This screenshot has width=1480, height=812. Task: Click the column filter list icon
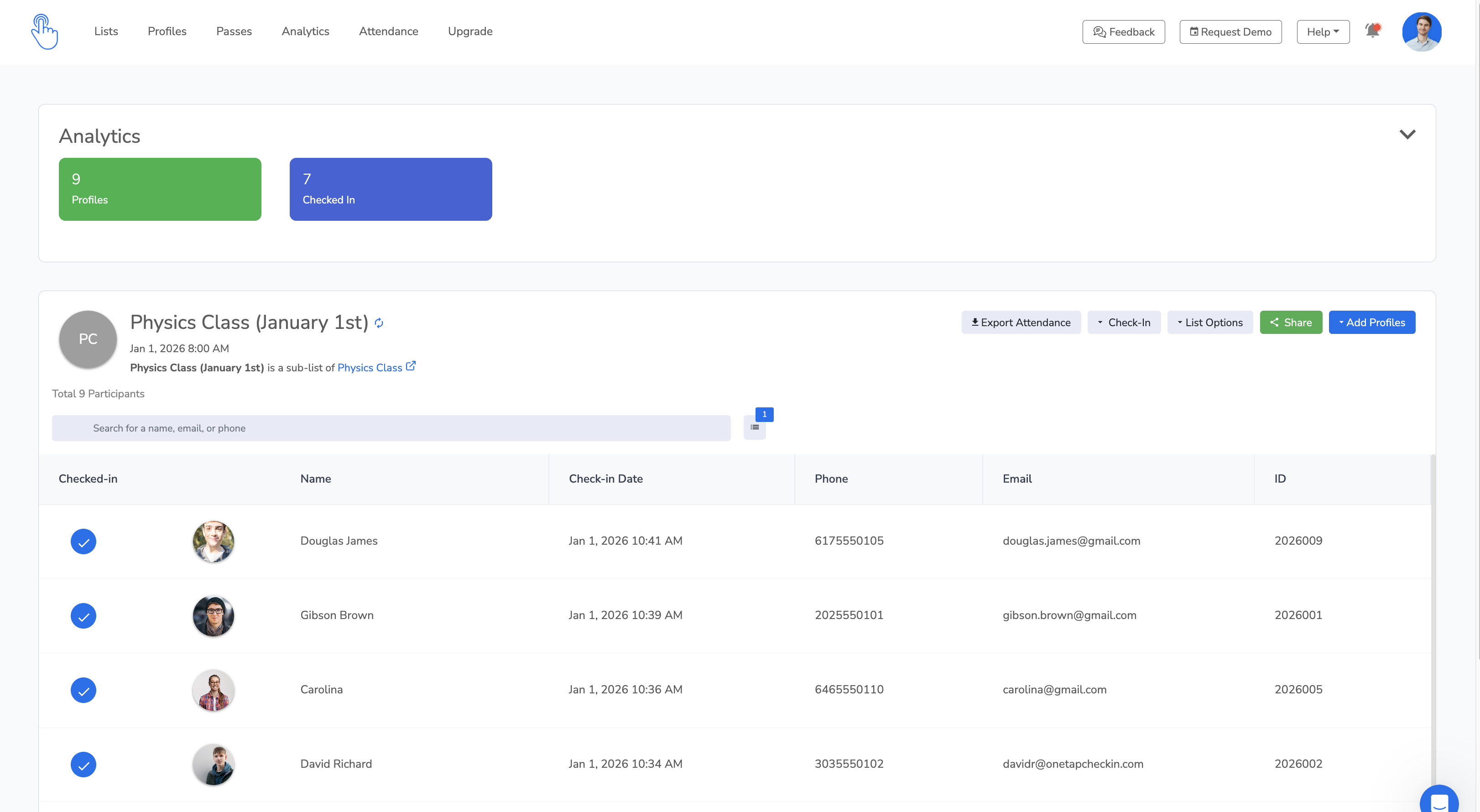(x=754, y=427)
